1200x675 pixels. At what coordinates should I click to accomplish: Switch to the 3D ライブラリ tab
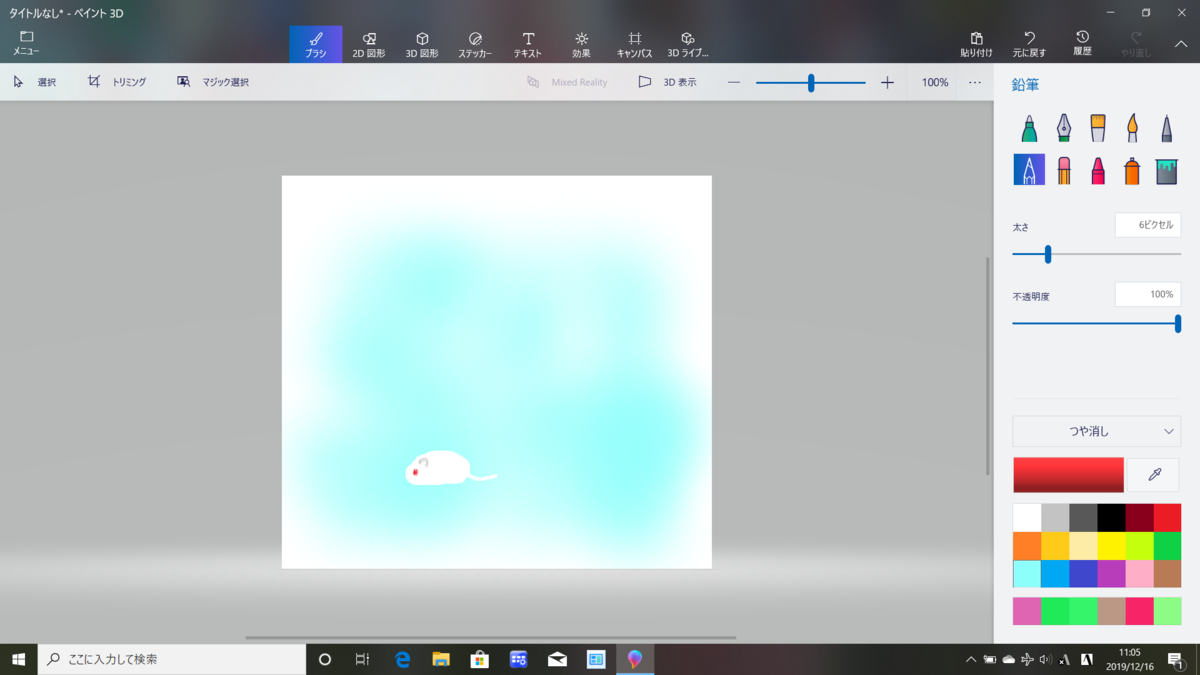(x=687, y=44)
